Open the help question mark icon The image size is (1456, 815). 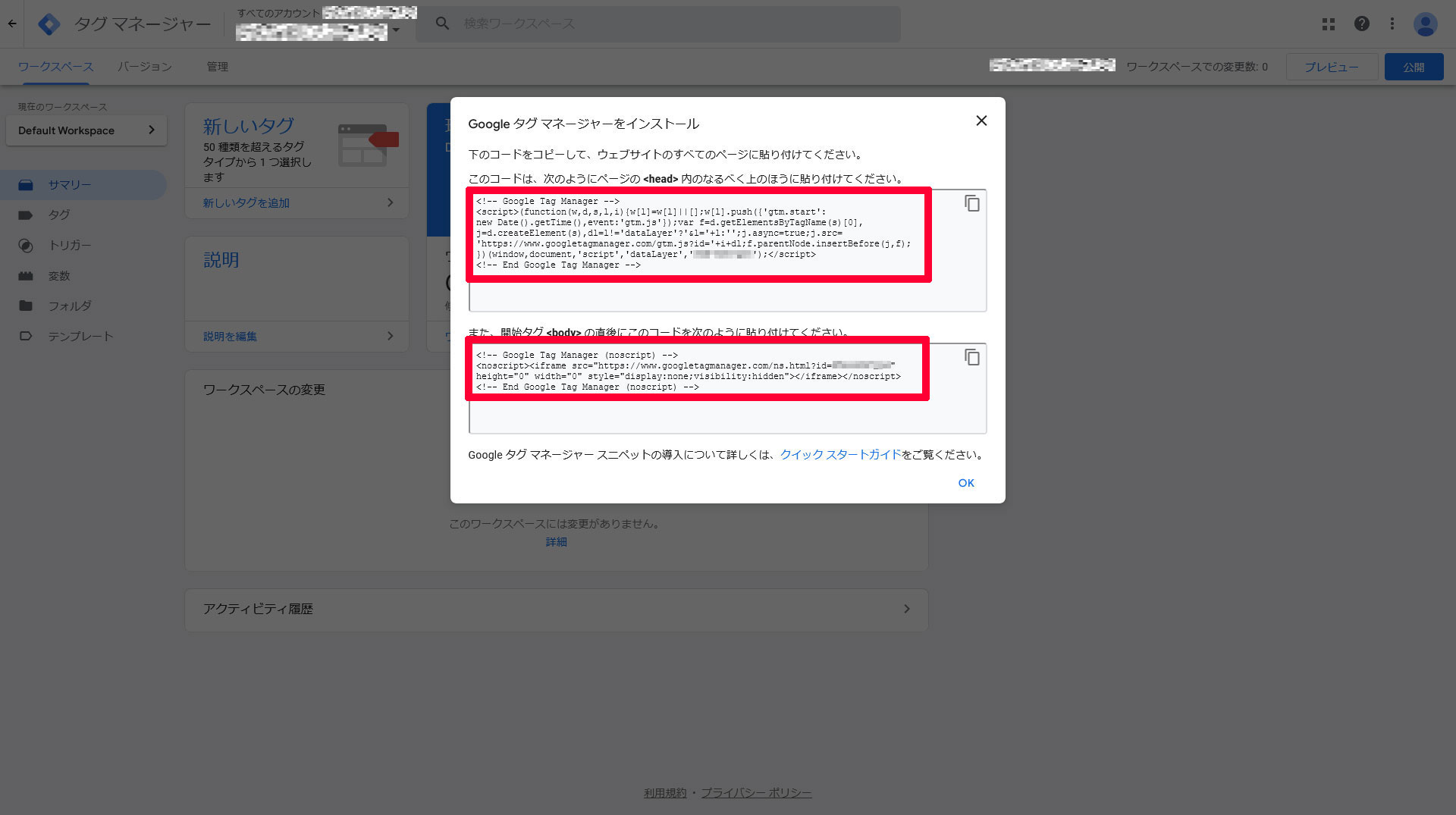1362,24
